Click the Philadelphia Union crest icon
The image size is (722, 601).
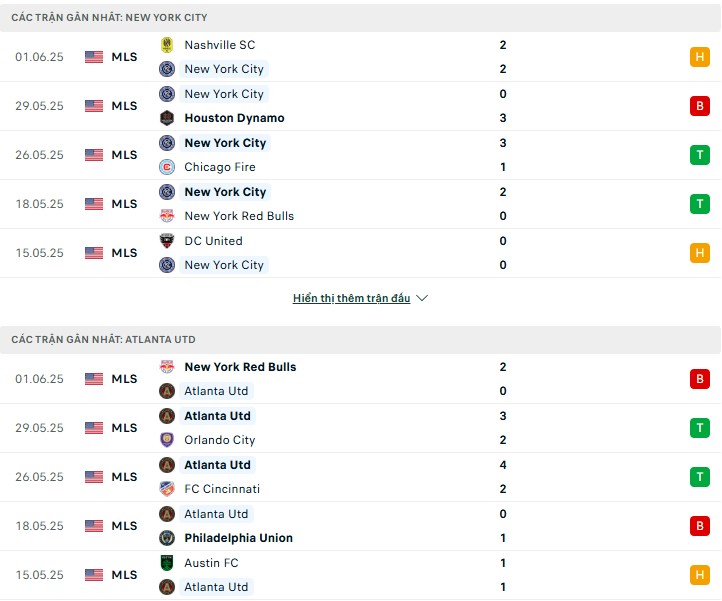[167, 538]
